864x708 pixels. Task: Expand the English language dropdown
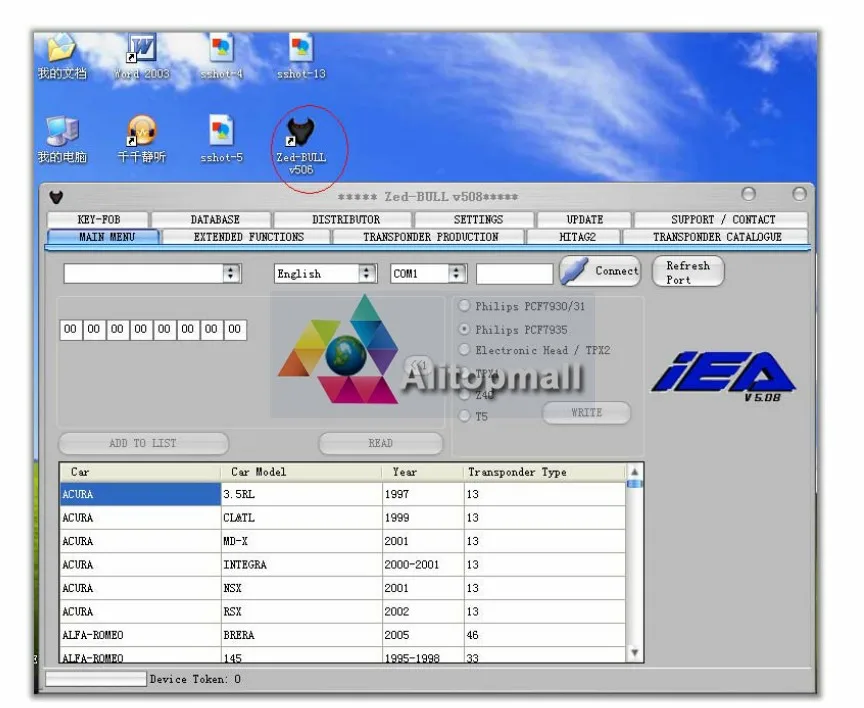tap(366, 273)
